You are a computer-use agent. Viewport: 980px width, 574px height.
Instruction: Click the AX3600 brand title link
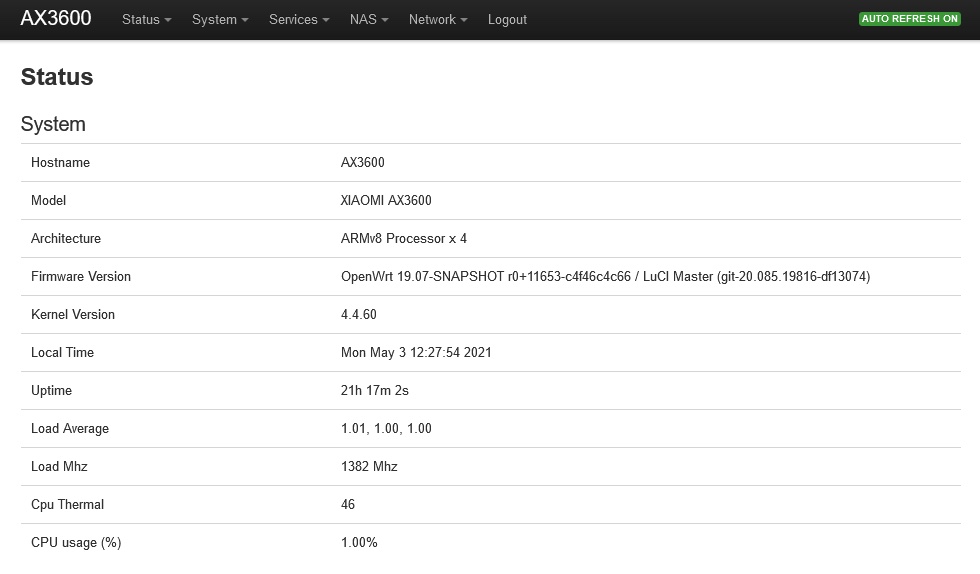[x=56, y=18]
